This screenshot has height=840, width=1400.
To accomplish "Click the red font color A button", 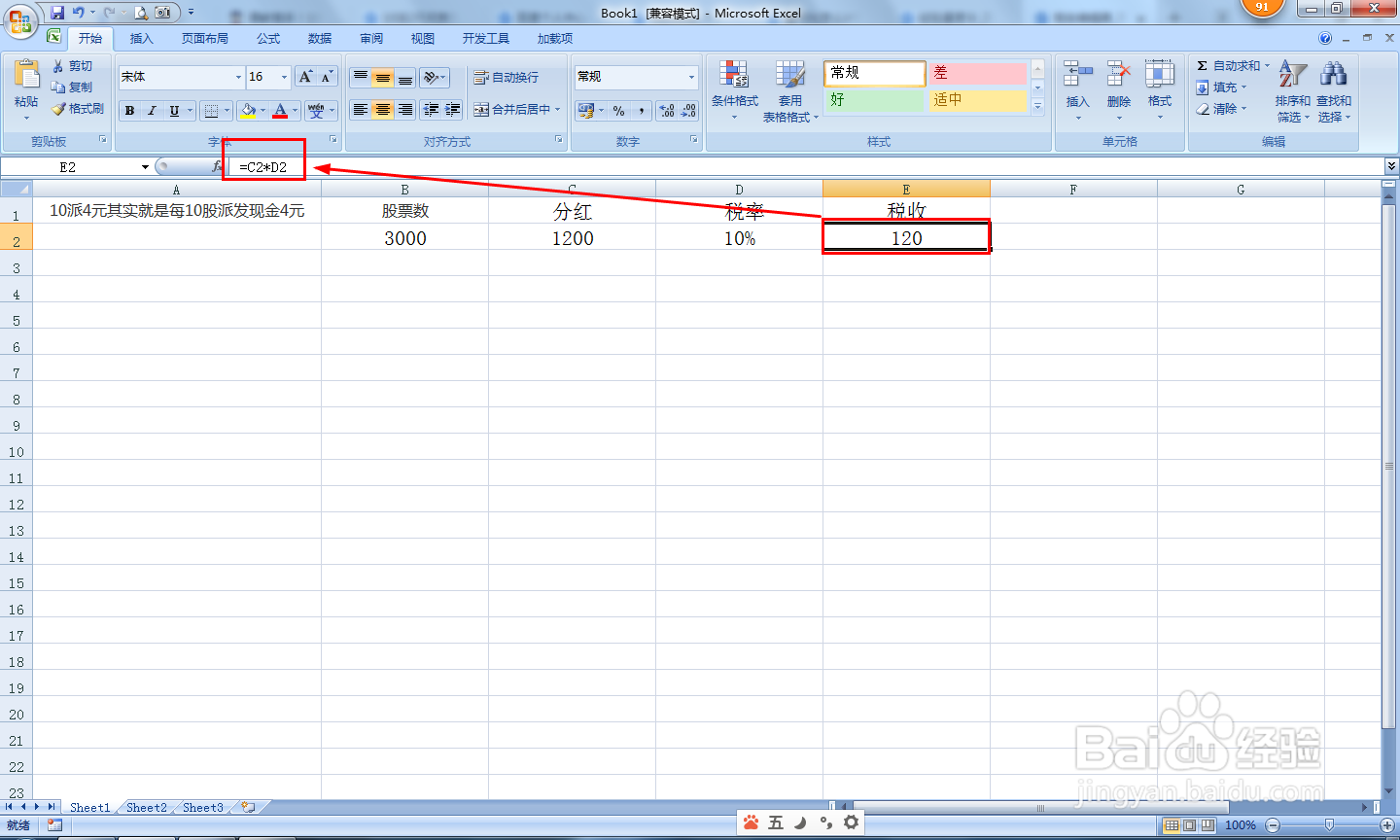I will 280,110.
